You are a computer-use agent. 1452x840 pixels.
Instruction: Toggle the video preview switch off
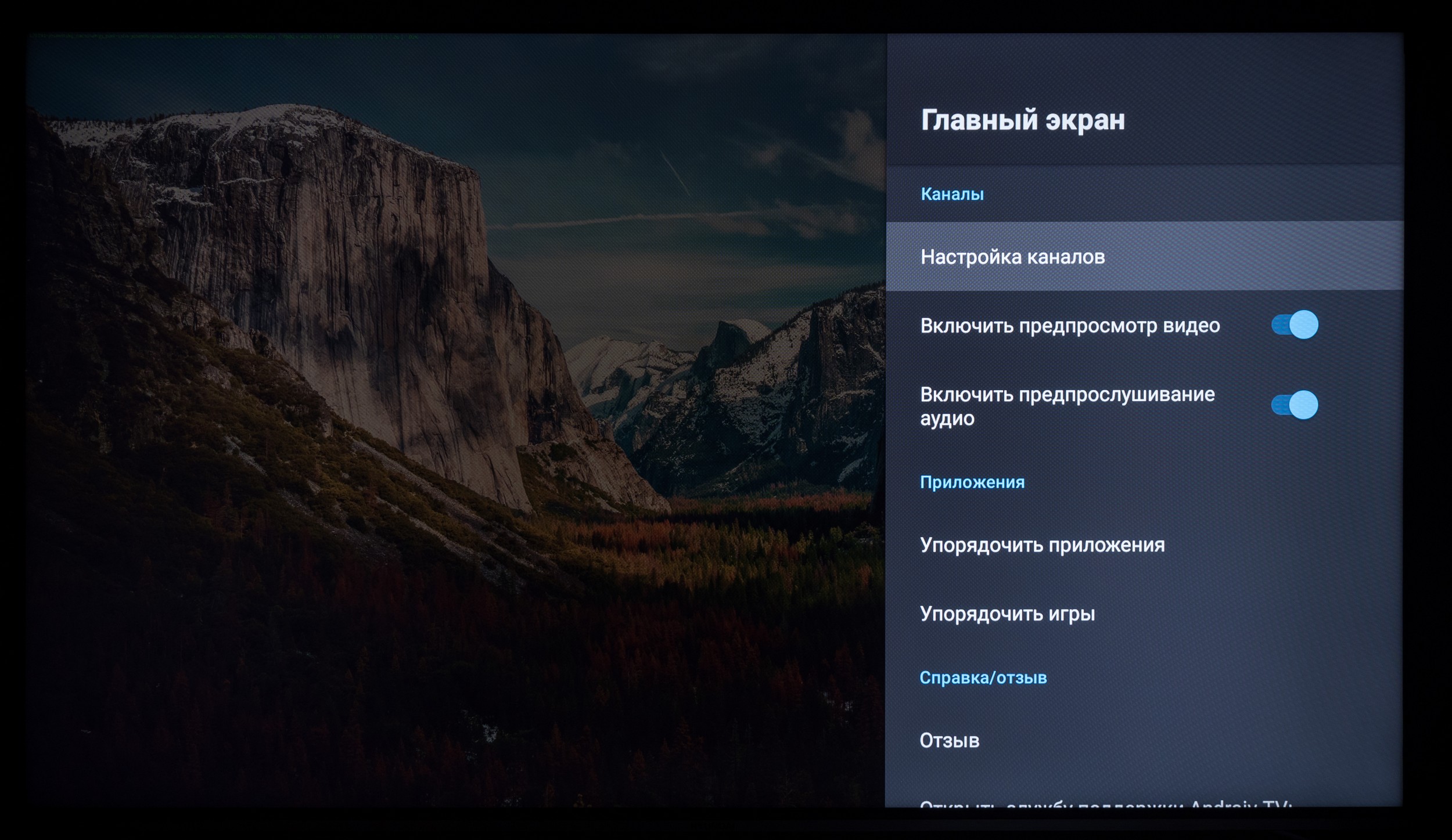click(1294, 325)
